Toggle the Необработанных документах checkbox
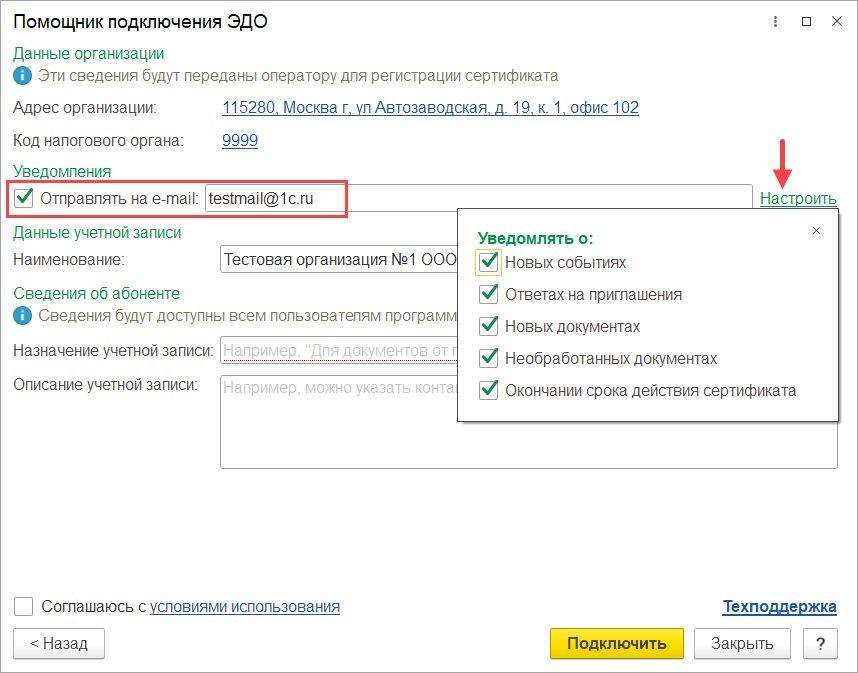 click(489, 358)
